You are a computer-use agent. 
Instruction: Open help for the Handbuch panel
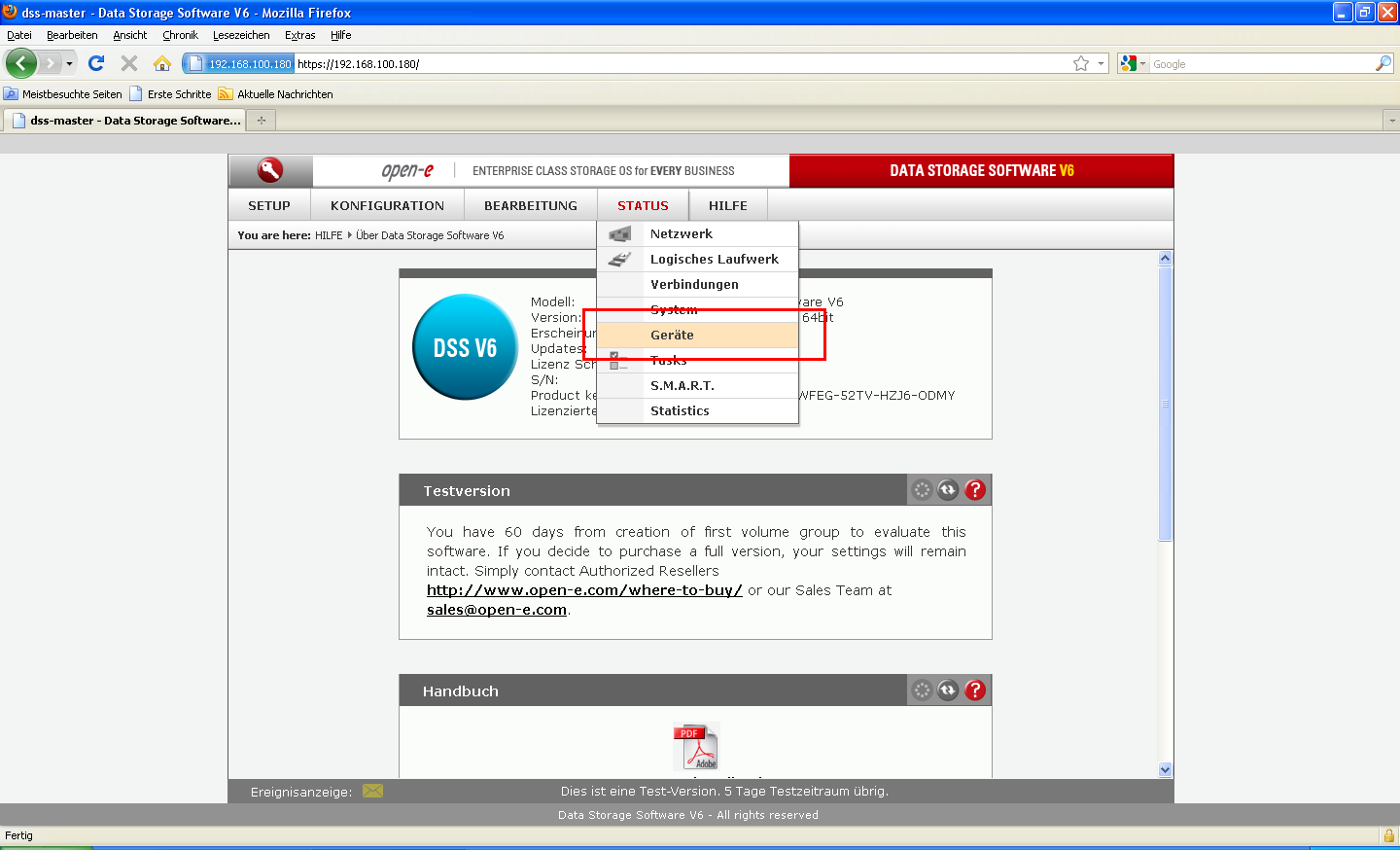click(975, 691)
